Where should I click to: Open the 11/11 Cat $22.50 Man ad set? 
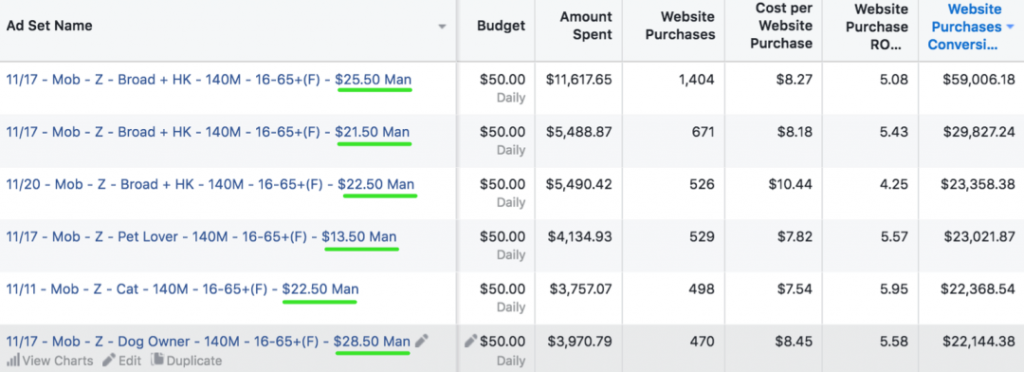(x=182, y=288)
